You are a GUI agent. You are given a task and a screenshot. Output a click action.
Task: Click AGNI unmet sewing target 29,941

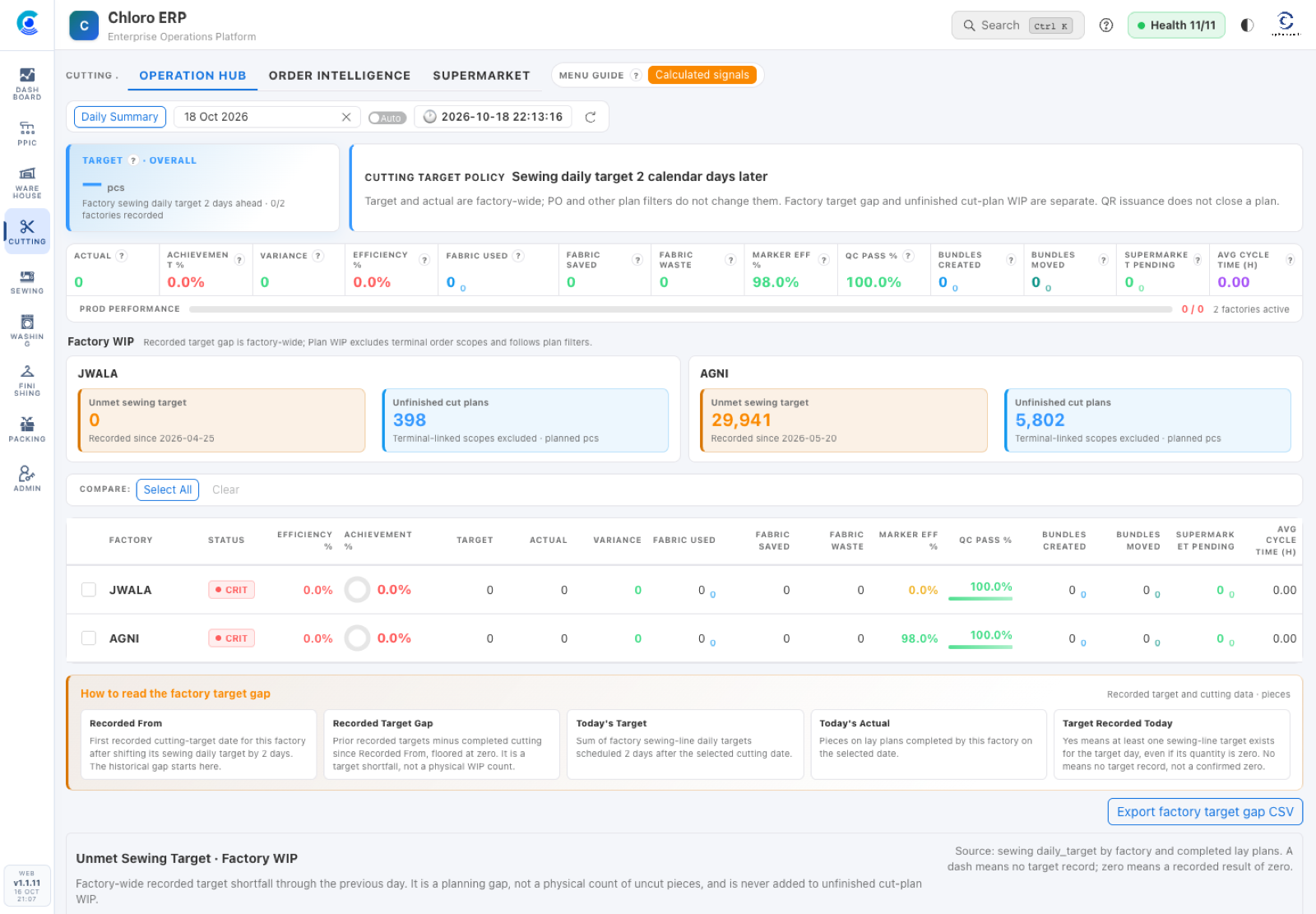coord(741,420)
